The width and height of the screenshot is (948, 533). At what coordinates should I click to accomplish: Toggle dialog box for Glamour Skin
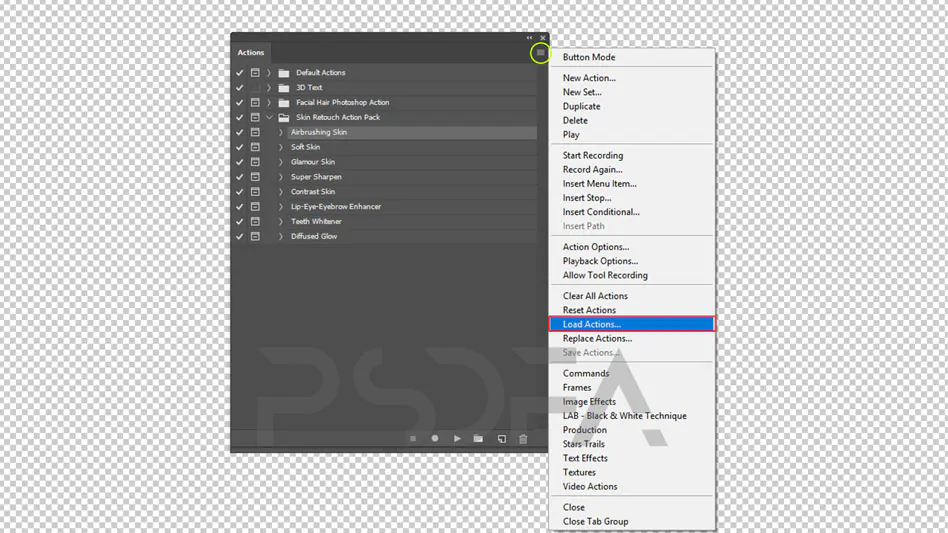(x=255, y=162)
